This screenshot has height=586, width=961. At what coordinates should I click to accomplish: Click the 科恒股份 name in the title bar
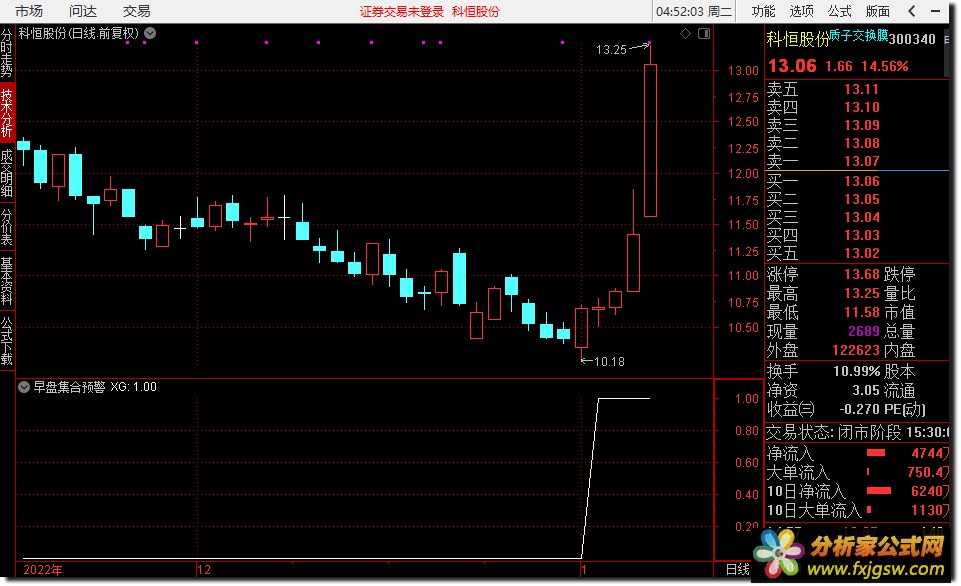pos(476,12)
